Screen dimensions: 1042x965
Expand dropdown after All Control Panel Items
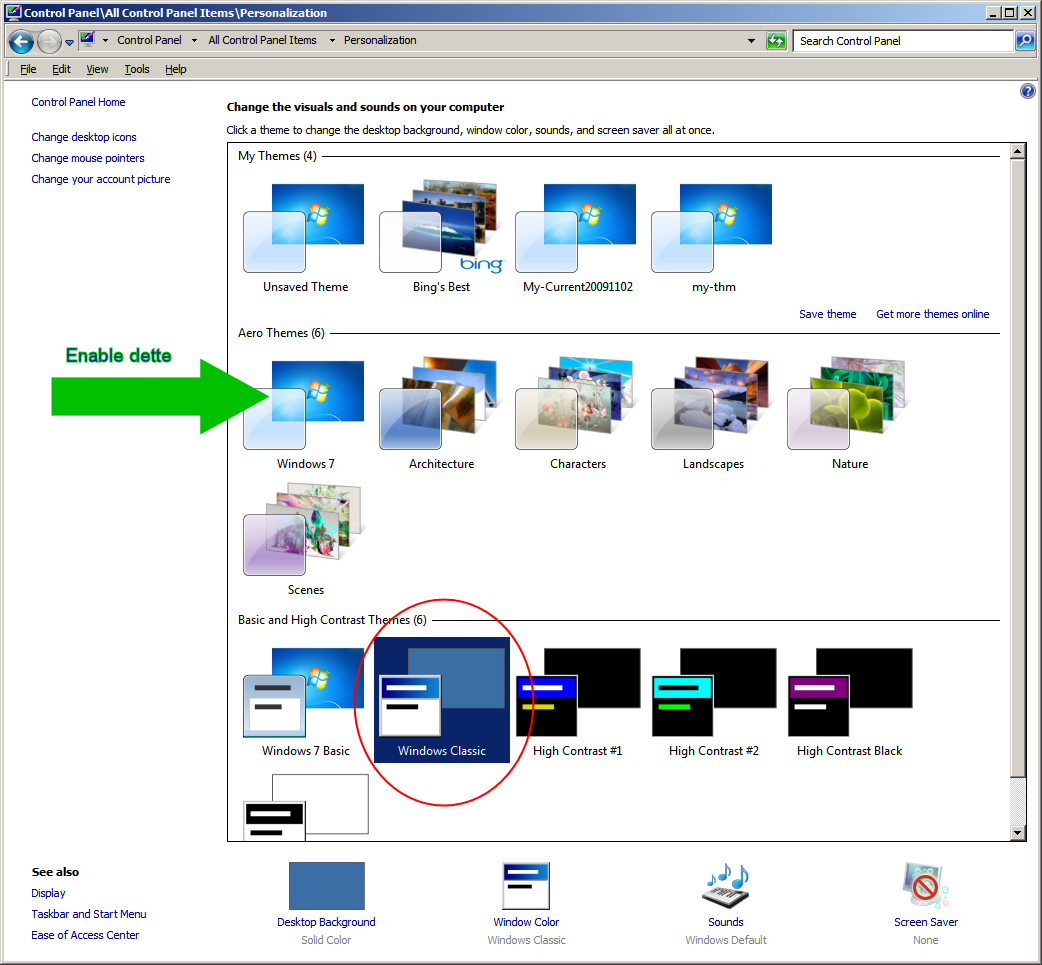(x=332, y=41)
